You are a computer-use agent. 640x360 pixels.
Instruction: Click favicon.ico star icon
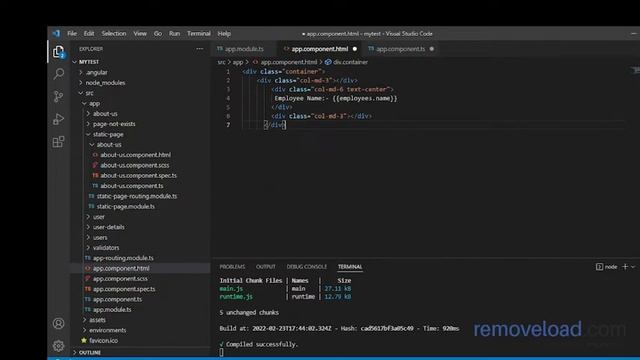coord(84,340)
